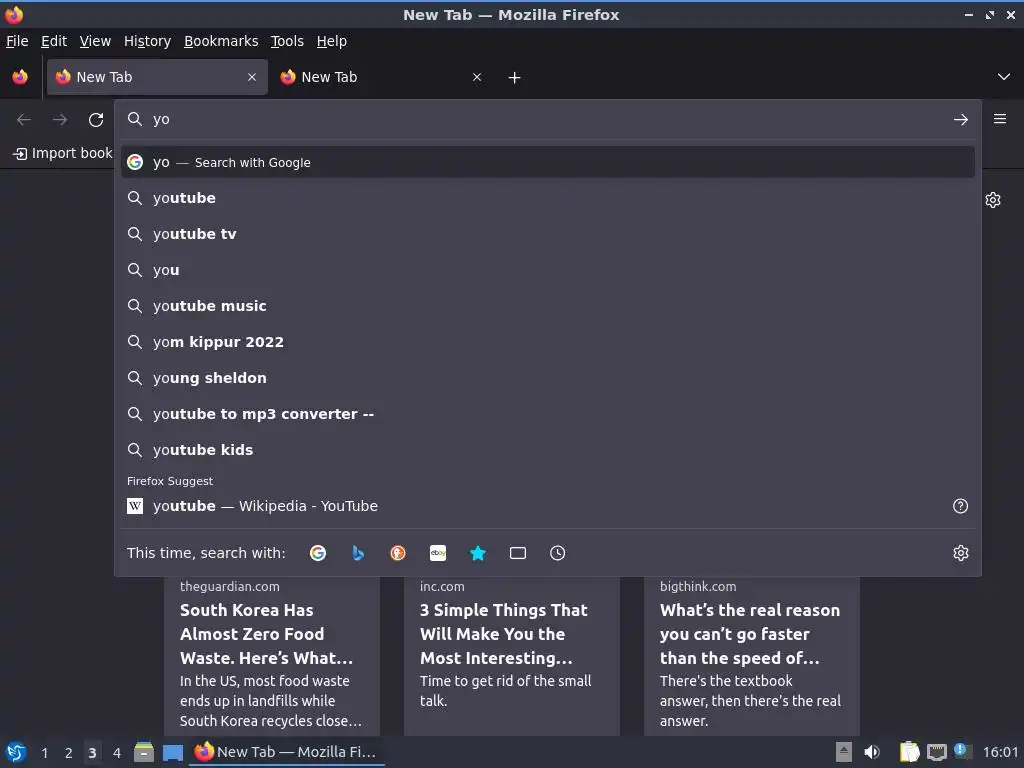The height and width of the screenshot is (768, 1024).
Task: Click the Firefox taskbar window entry
Action: coord(286,752)
